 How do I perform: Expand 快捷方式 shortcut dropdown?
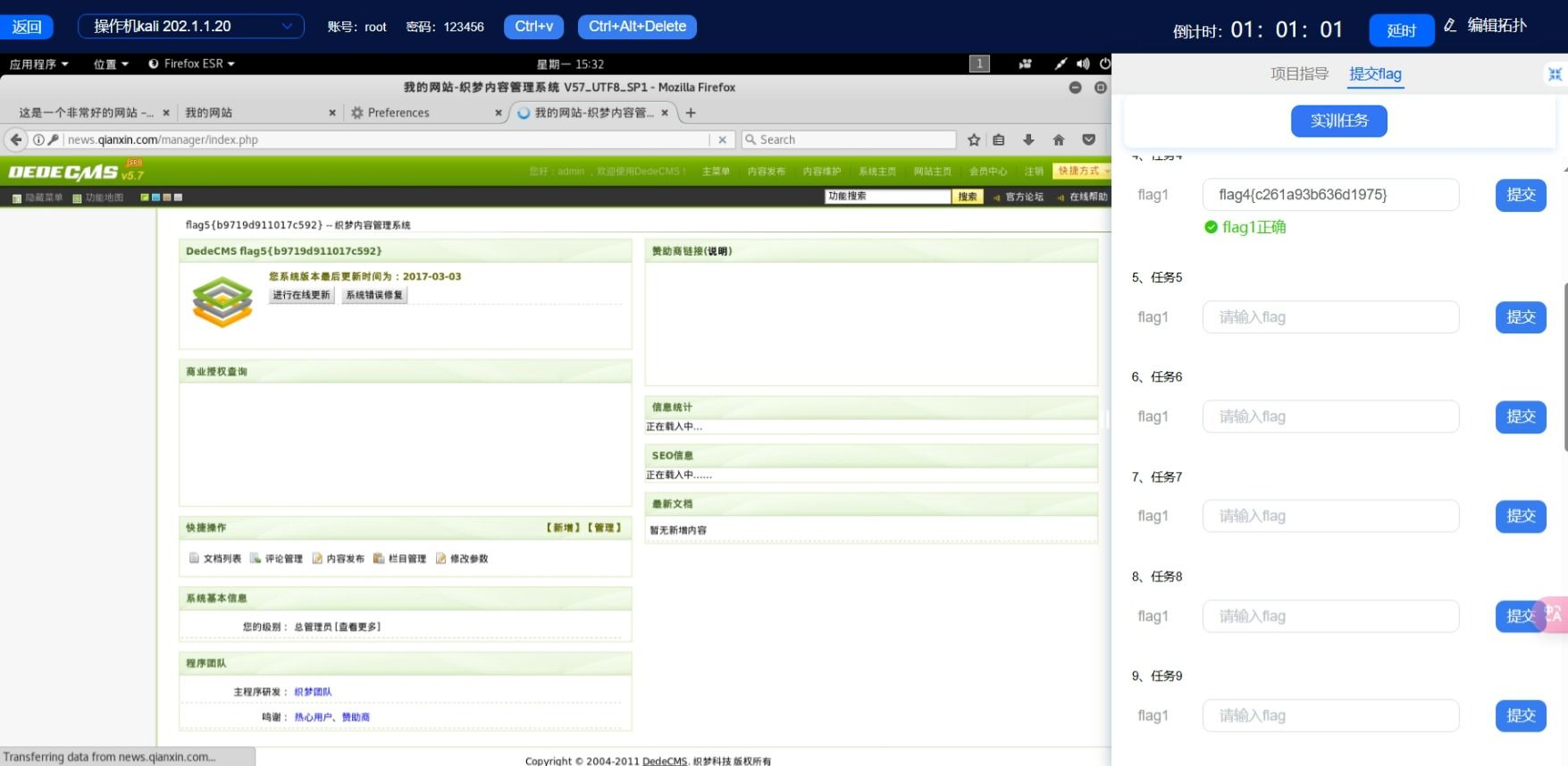pyautogui.click(x=1082, y=171)
